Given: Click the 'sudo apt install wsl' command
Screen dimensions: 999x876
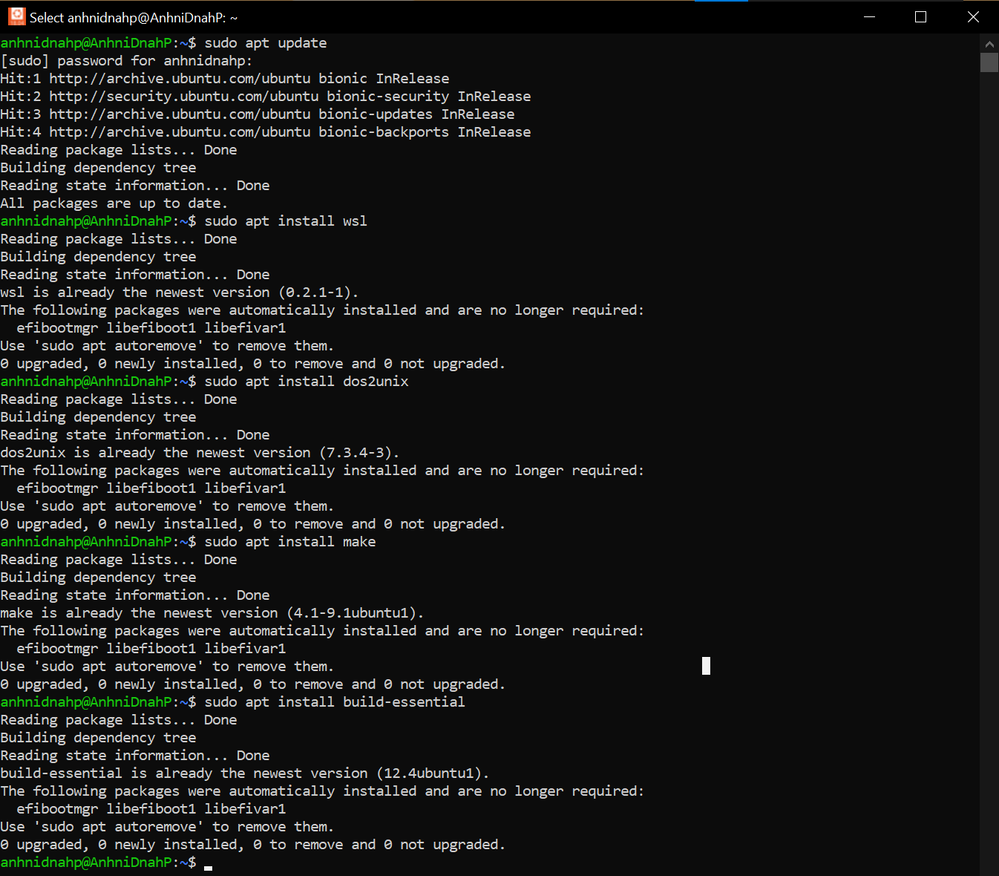Looking at the screenshot, I should click(285, 221).
